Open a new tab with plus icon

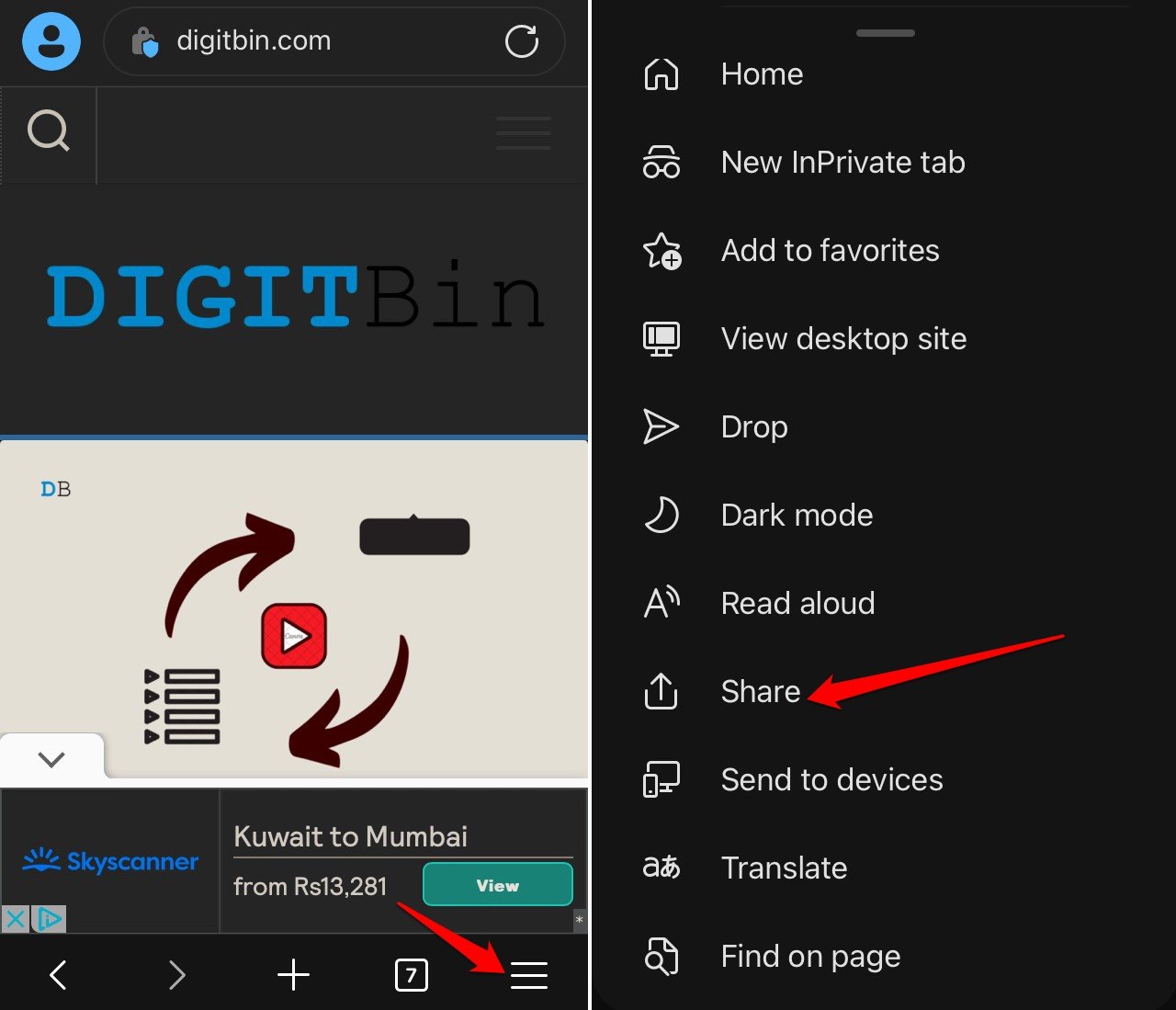point(293,975)
